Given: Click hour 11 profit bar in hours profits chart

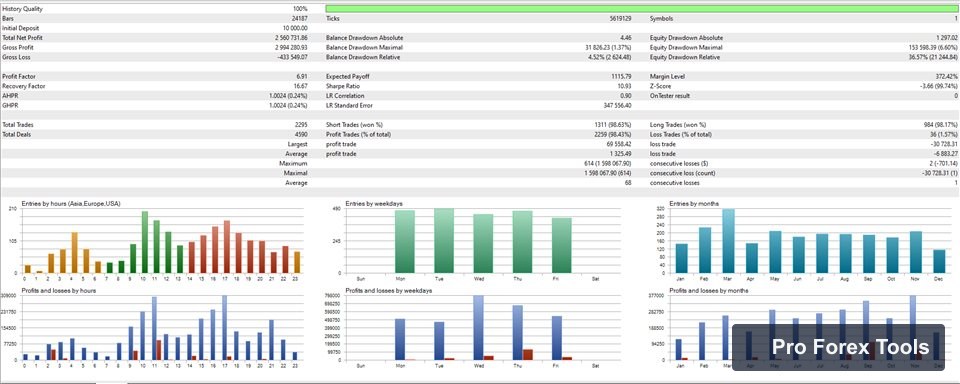Looking at the screenshot, I should 154,328.
